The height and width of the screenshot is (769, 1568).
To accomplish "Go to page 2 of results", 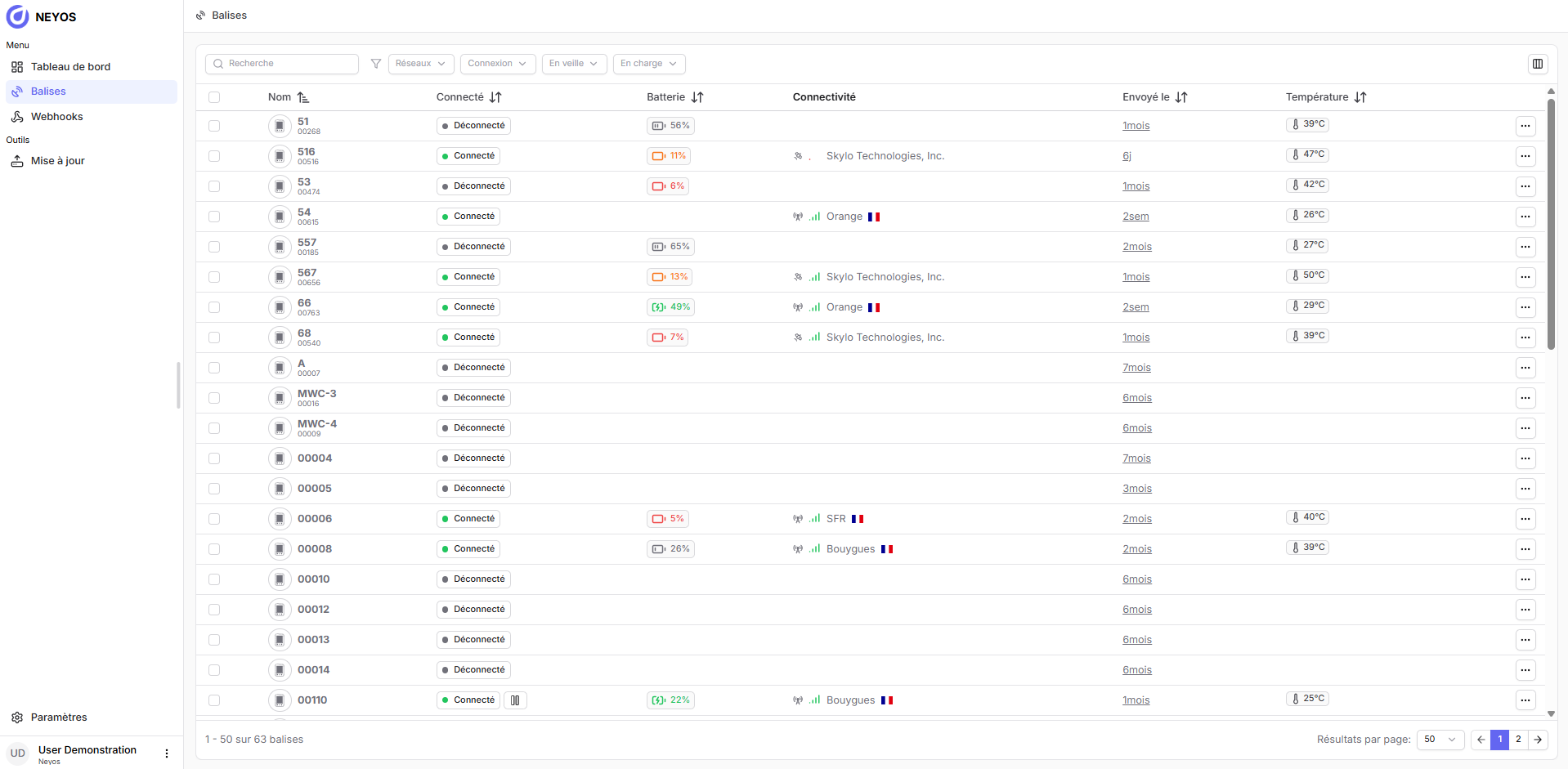I will (1518, 740).
